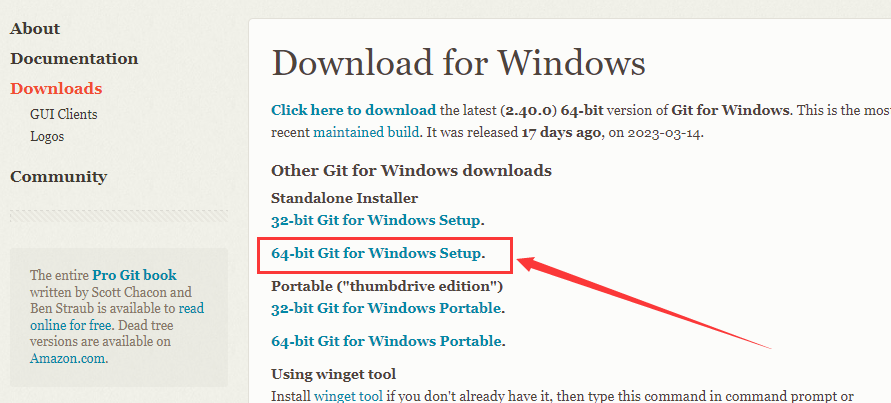Open the 'winget tool' link
Image resolution: width=891 pixels, height=403 pixels.
(348, 396)
